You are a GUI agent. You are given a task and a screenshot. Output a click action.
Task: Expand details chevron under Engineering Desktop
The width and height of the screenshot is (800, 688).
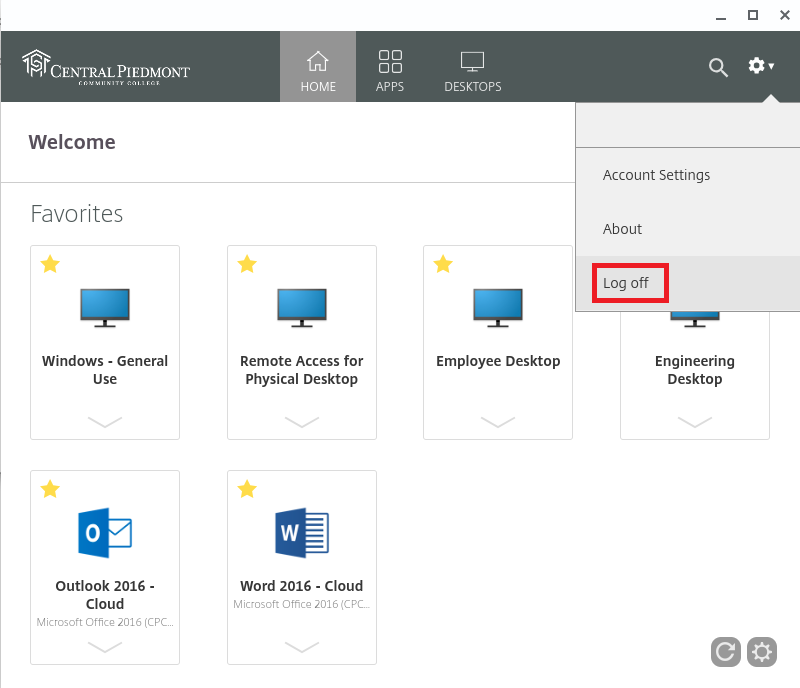(x=695, y=422)
